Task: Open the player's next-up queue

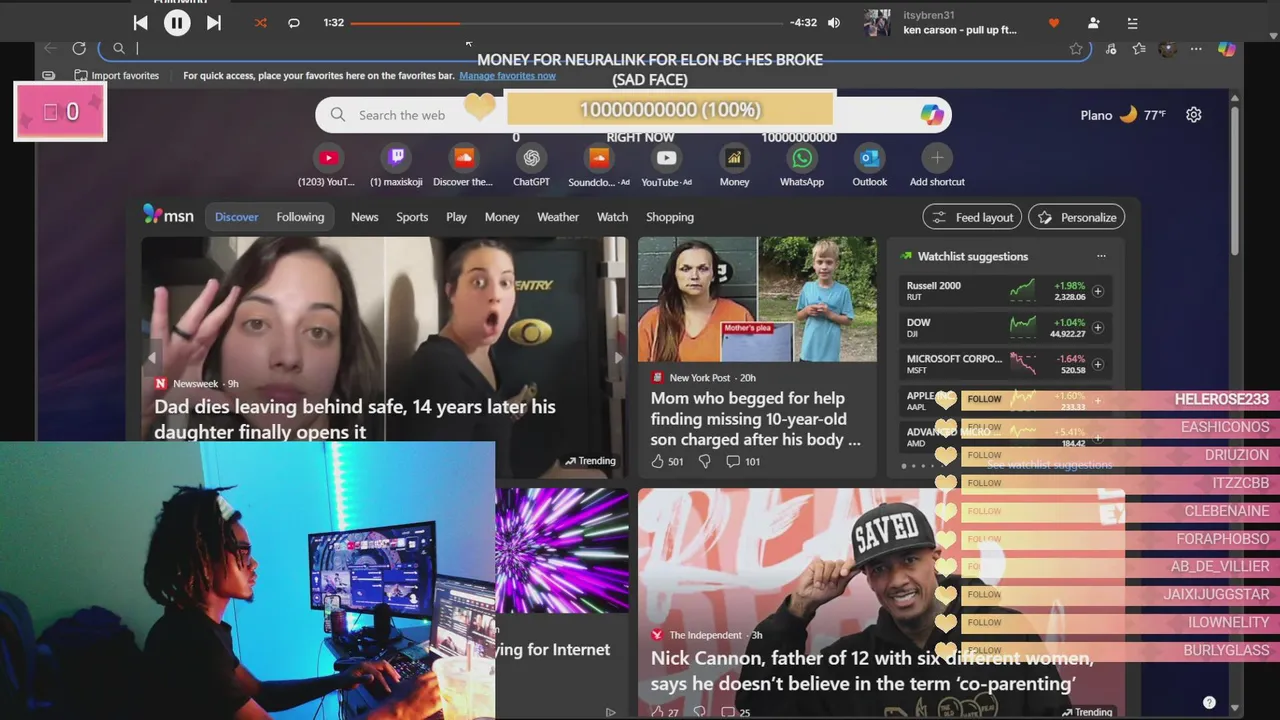Action: pyautogui.click(x=1132, y=23)
